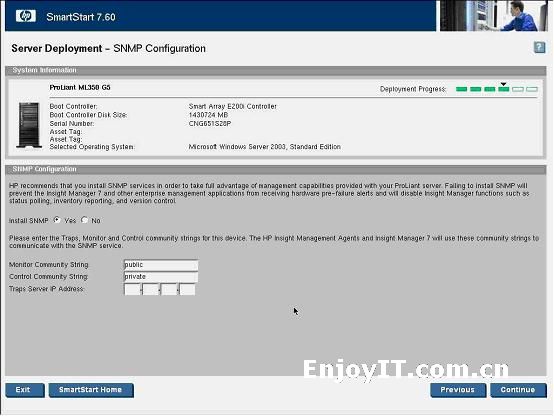Screen dimensions: 554x416
Task: Click the 1430724 MB disk size value
Action: click(208, 115)
